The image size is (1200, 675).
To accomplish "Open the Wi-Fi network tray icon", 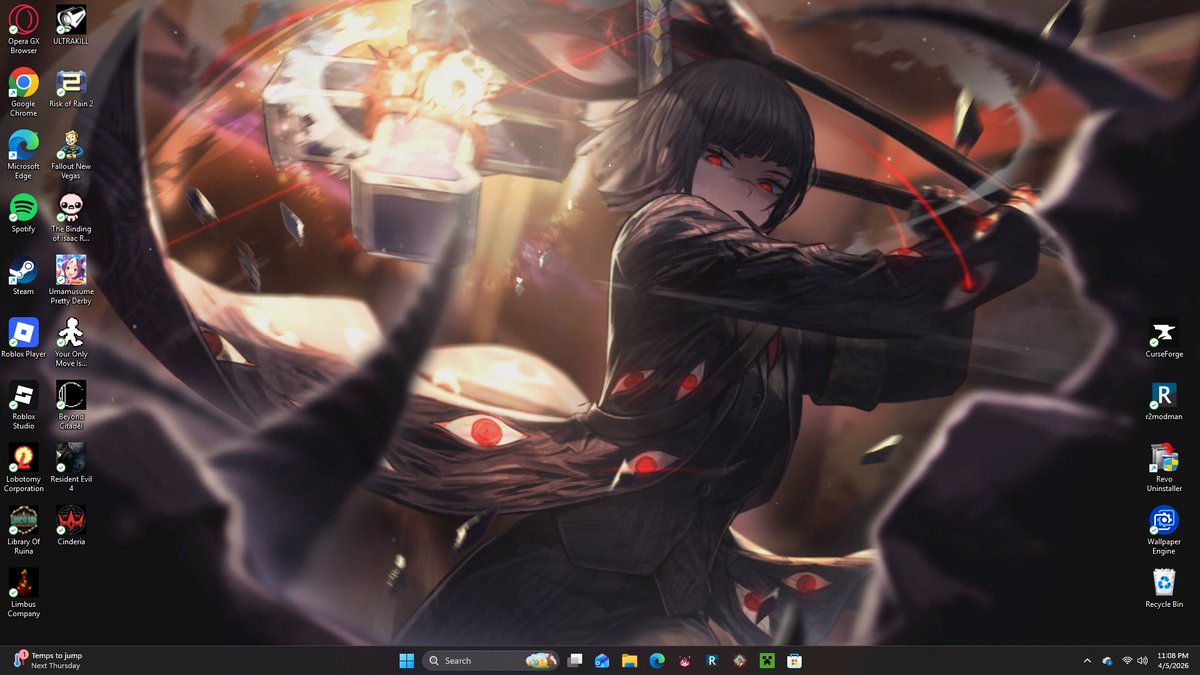I will (1127, 660).
